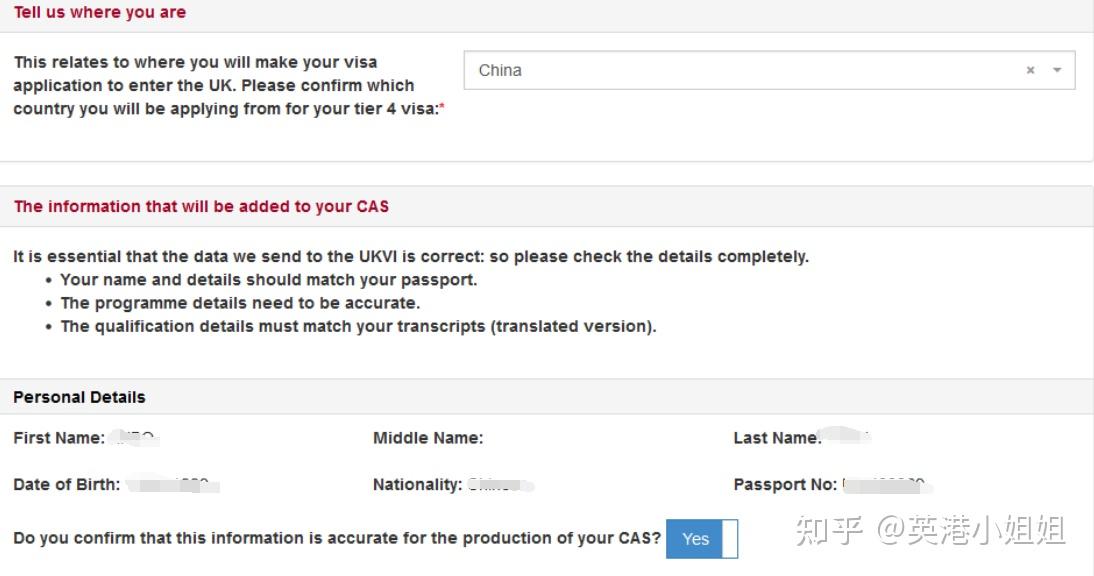The height and width of the screenshot is (576, 1094).
Task: Open the country dropdown arrow
Action: (x=1057, y=70)
